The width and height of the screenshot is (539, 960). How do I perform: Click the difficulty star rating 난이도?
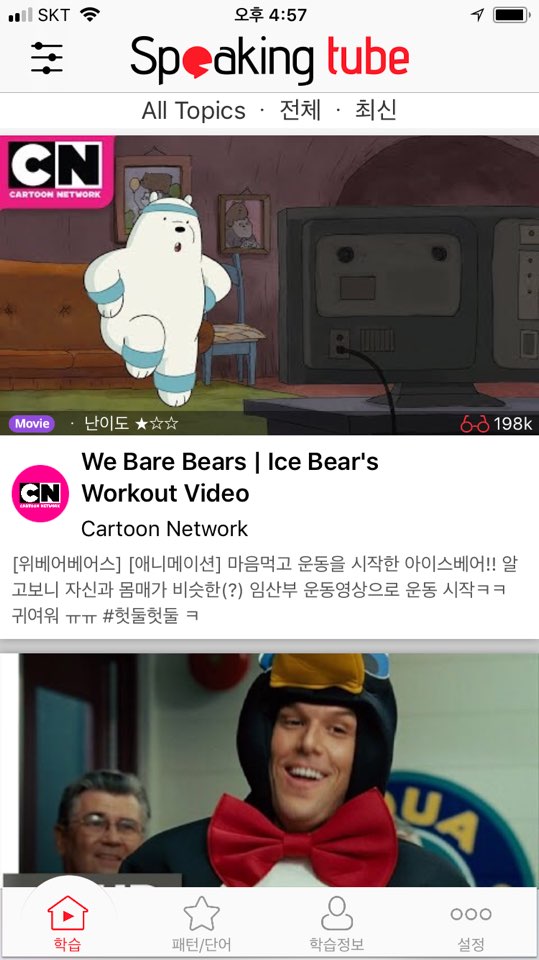coord(131,424)
